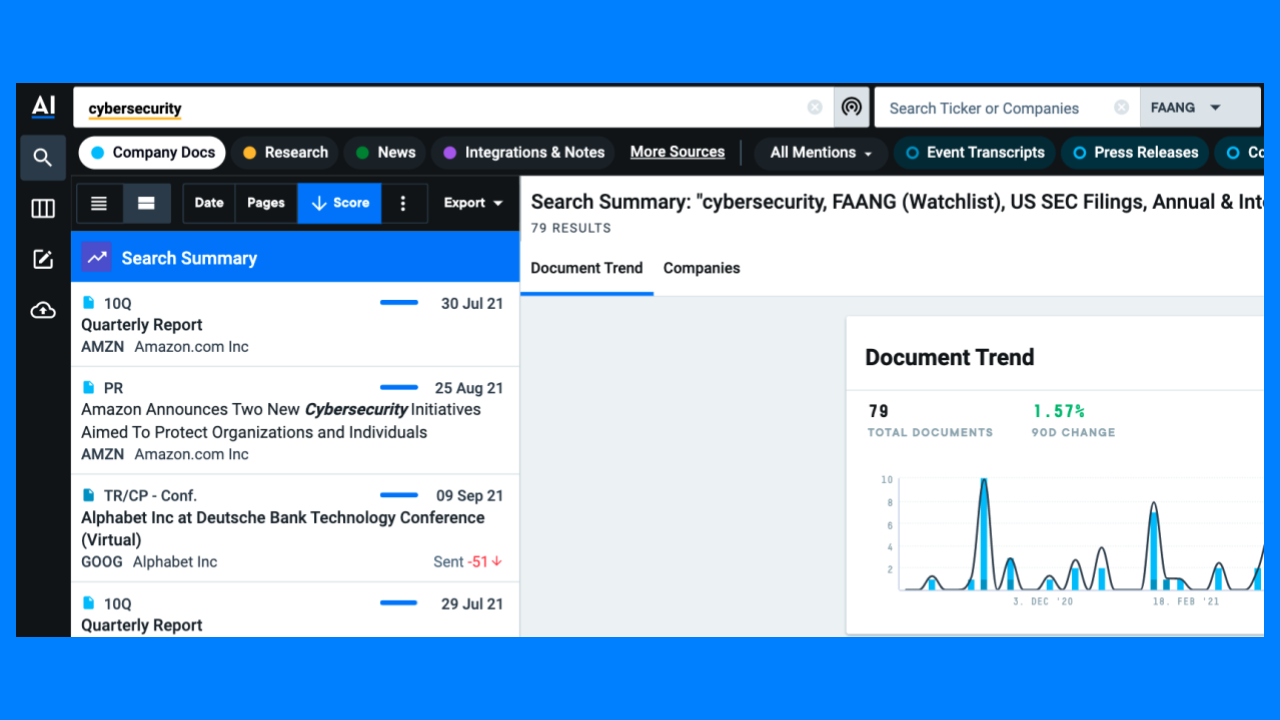The width and height of the screenshot is (1280, 720).
Task: Toggle the Company Docs source filter
Action: point(152,152)
